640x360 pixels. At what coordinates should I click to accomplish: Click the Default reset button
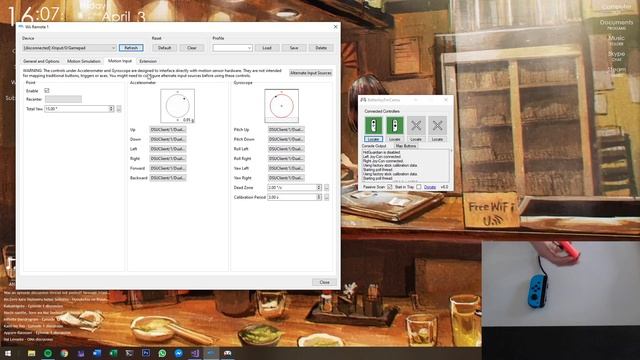pos(164,48)
